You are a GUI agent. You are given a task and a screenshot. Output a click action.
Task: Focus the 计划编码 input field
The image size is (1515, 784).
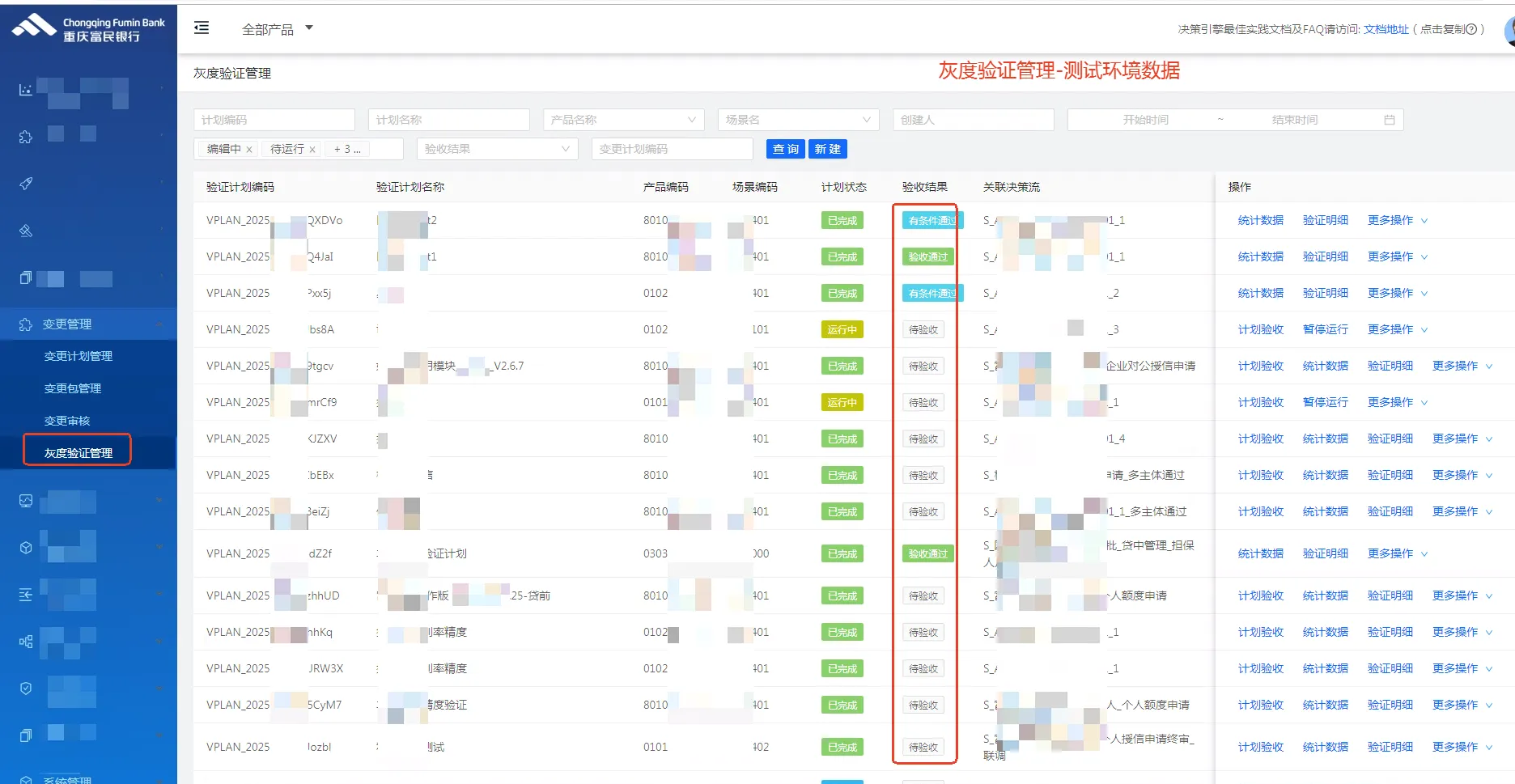[274, 120]
